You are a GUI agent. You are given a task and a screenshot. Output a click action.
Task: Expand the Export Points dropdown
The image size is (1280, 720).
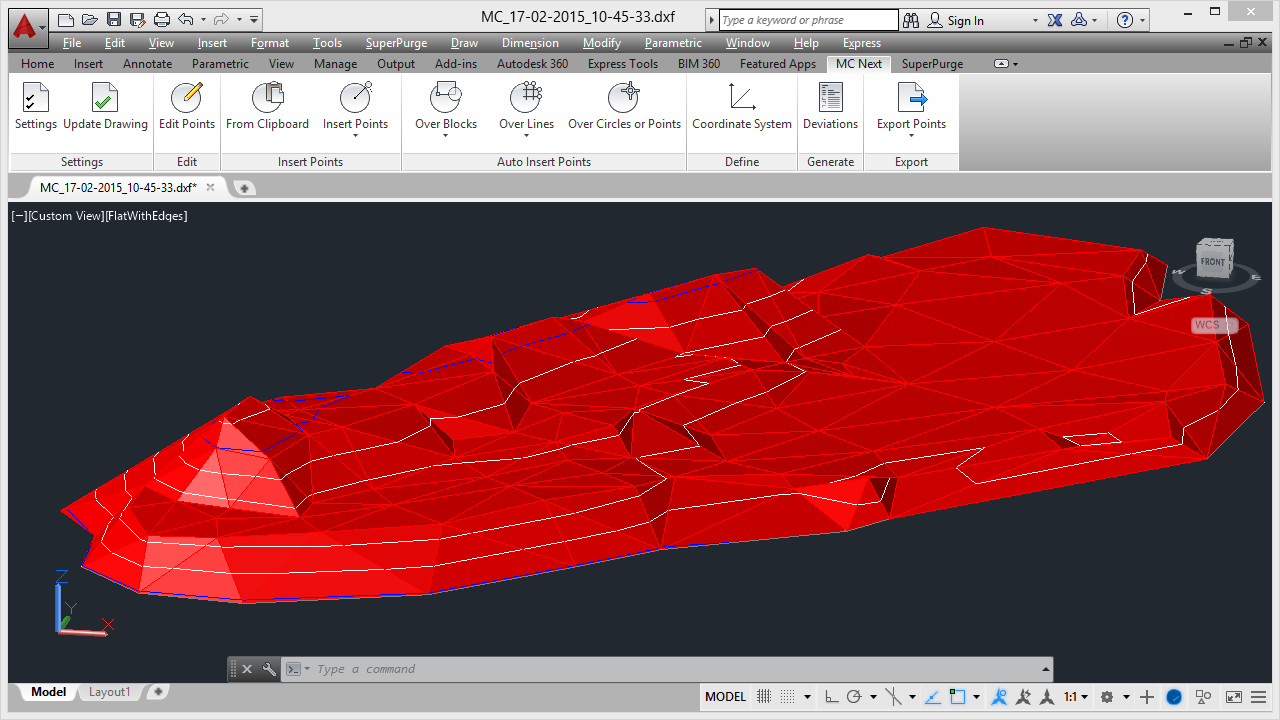(x=911, y=136)
